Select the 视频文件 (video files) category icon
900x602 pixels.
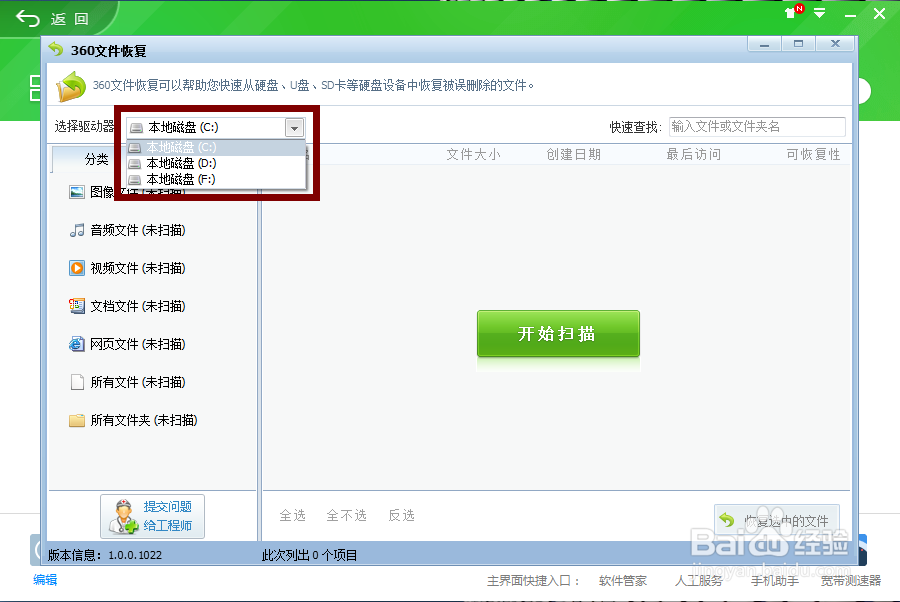pyautogui.click(x=78, y=267)
